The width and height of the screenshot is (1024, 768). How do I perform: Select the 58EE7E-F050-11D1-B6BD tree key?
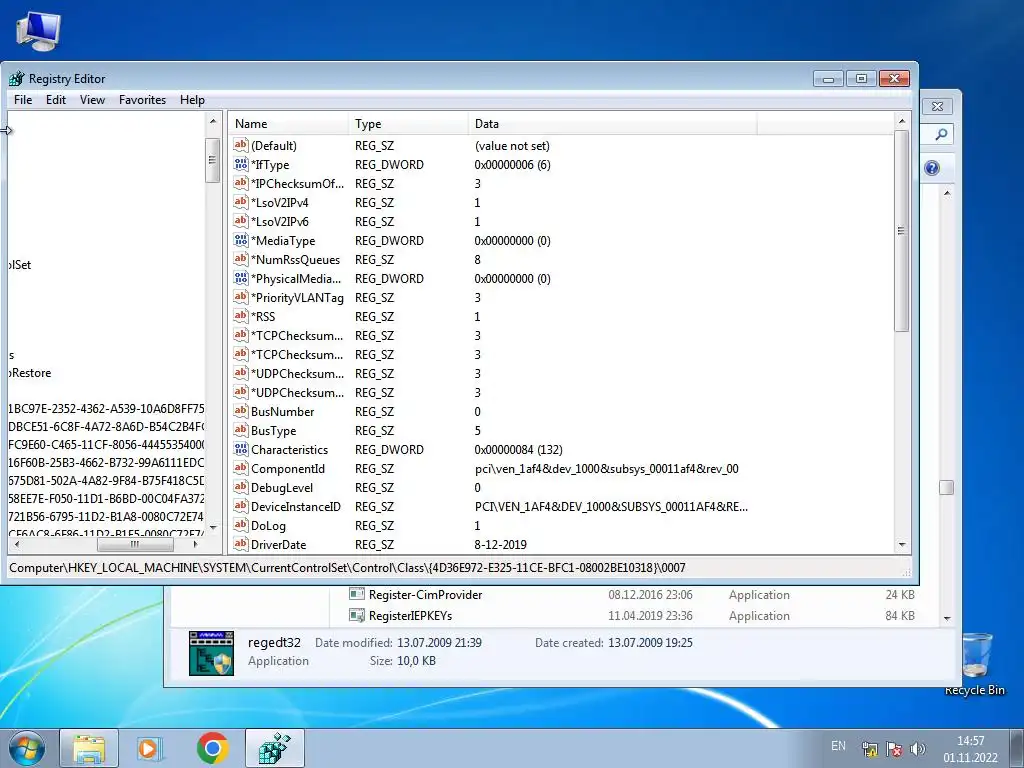[106, 498]
